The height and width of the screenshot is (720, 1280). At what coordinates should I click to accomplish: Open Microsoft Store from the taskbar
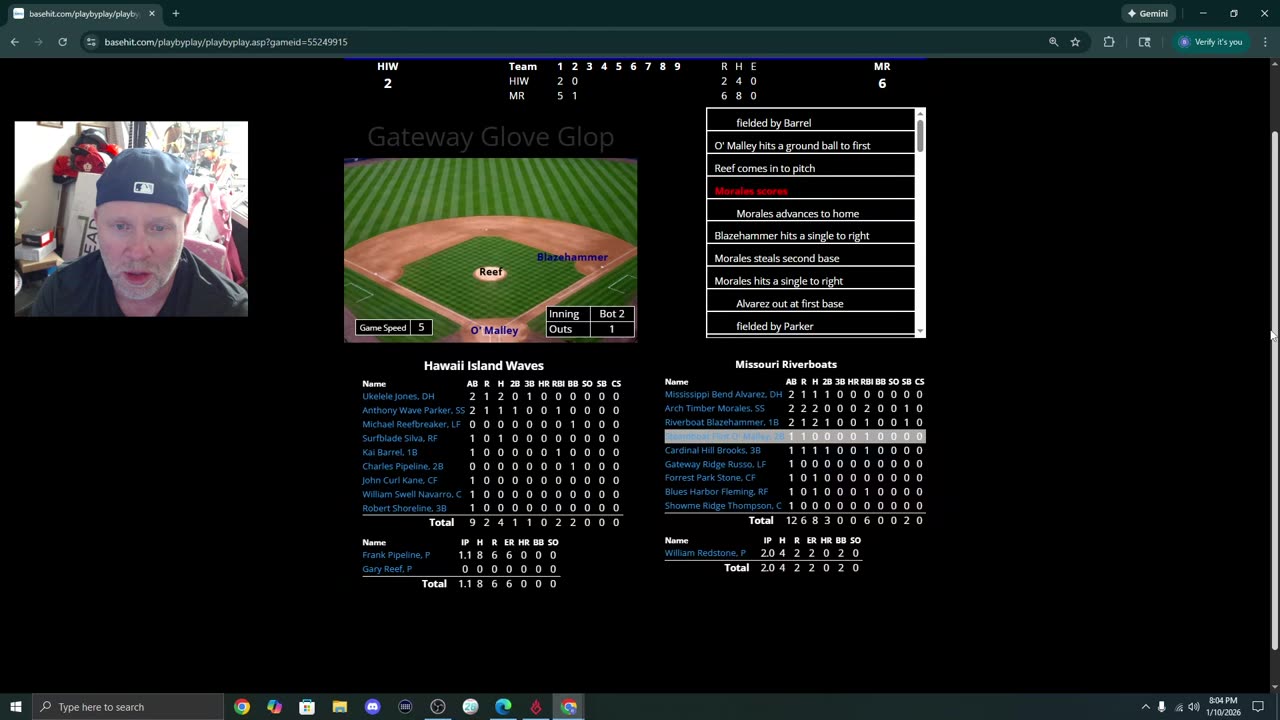[x=307, y=707]
